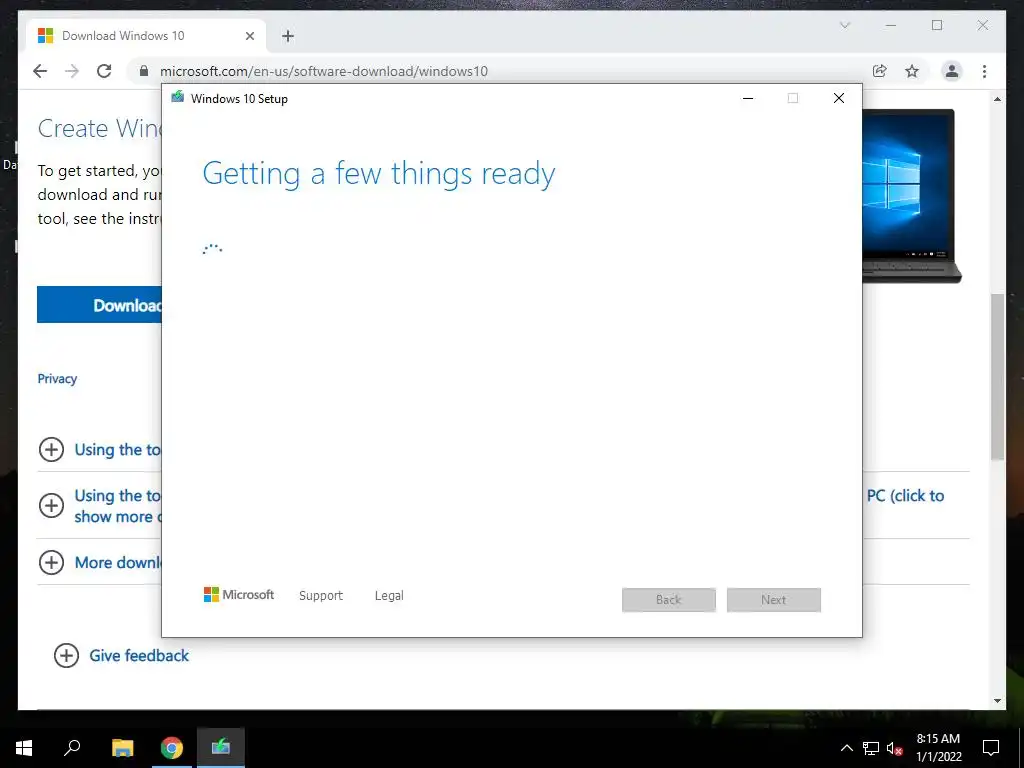Viewport: 1024px width, 768px height.
Task: Share this page using the share icon
Action: pyautogui.click(x=880, y=71)
